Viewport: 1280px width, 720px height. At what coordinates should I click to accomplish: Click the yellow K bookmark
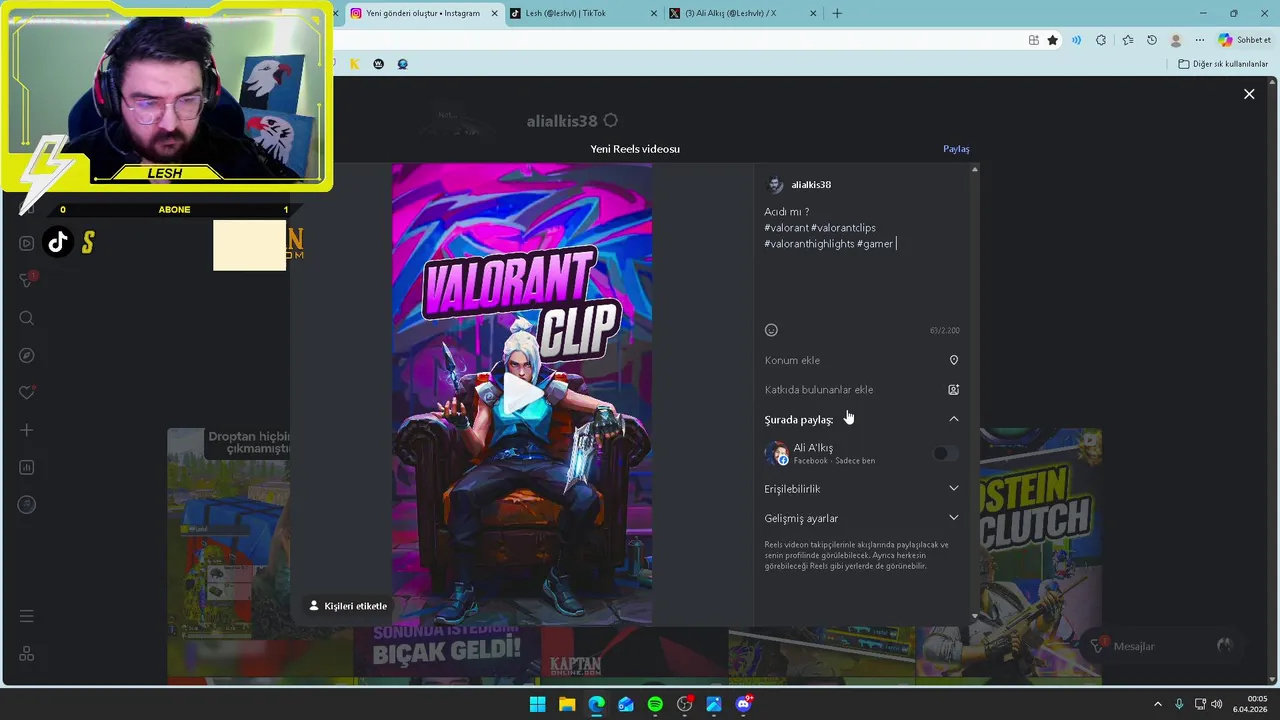click(x=355, y=64)
